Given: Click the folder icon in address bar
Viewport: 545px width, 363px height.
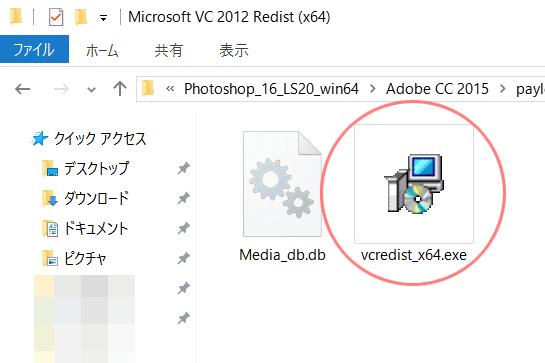Looking at the screenshot, I should point(148,89).
